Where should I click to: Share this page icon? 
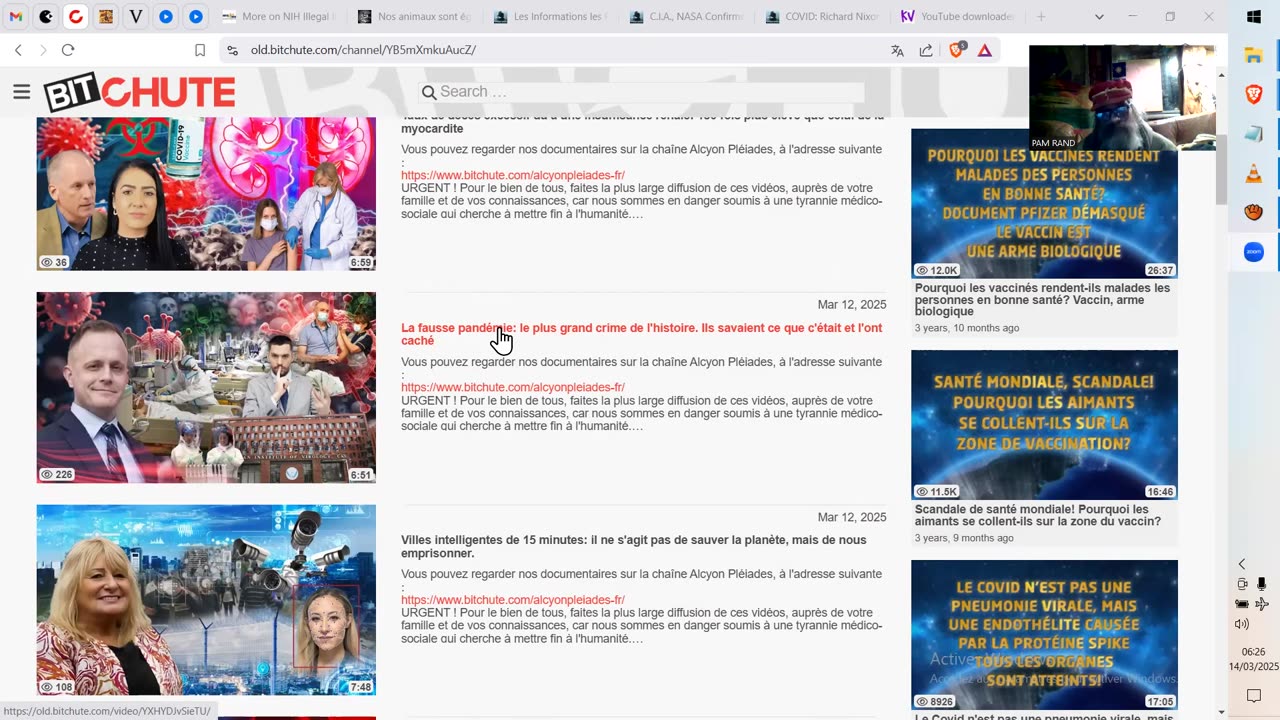(x=926, y=50)
